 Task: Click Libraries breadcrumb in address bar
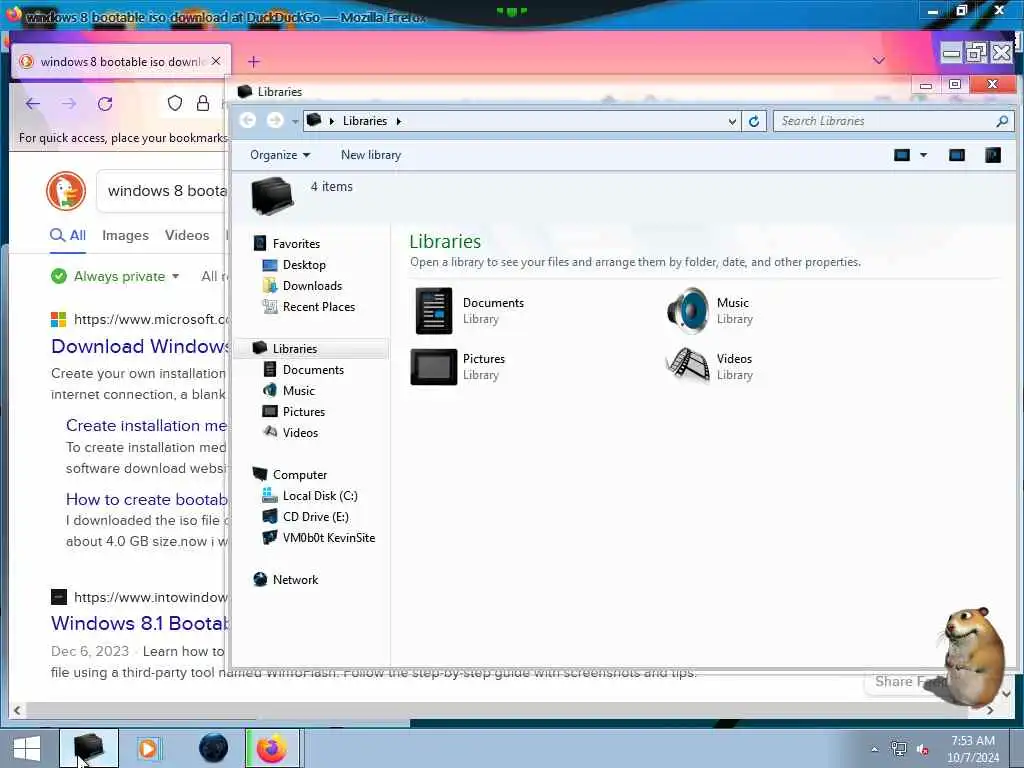[x=364, y=121]
